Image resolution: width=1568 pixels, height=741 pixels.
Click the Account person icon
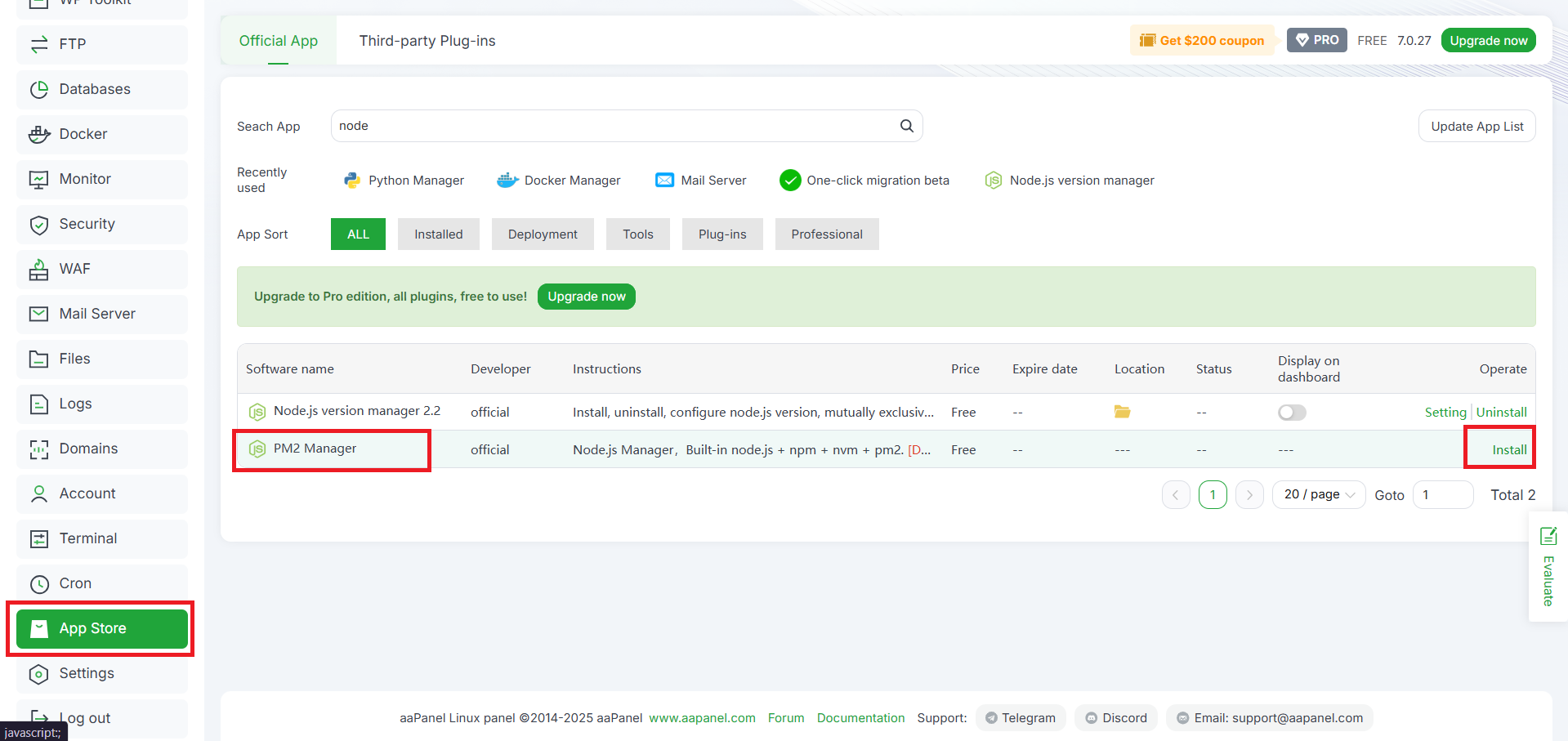pos(39,493)
